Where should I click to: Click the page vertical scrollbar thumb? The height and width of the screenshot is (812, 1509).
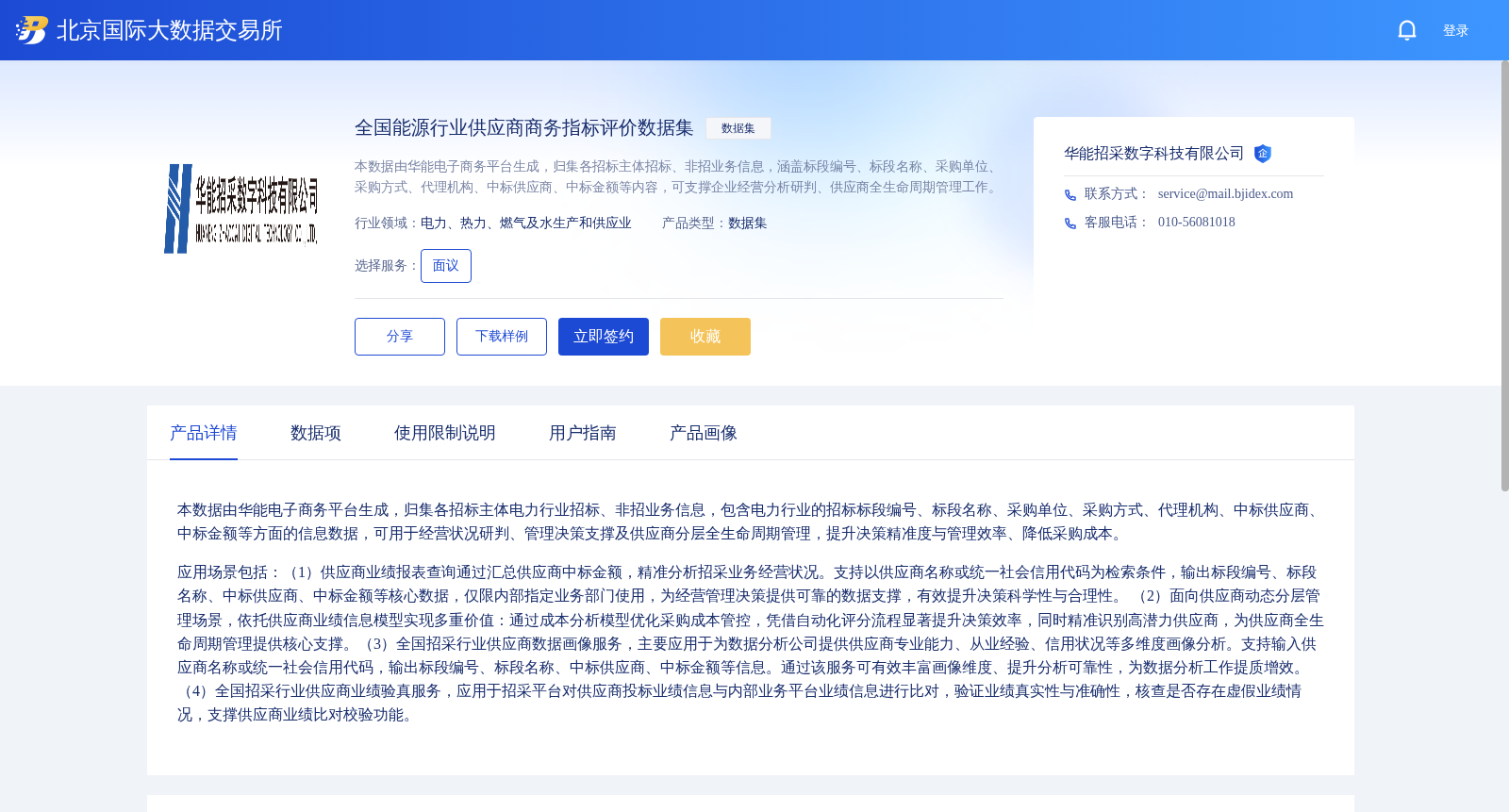pos(1504,275)
